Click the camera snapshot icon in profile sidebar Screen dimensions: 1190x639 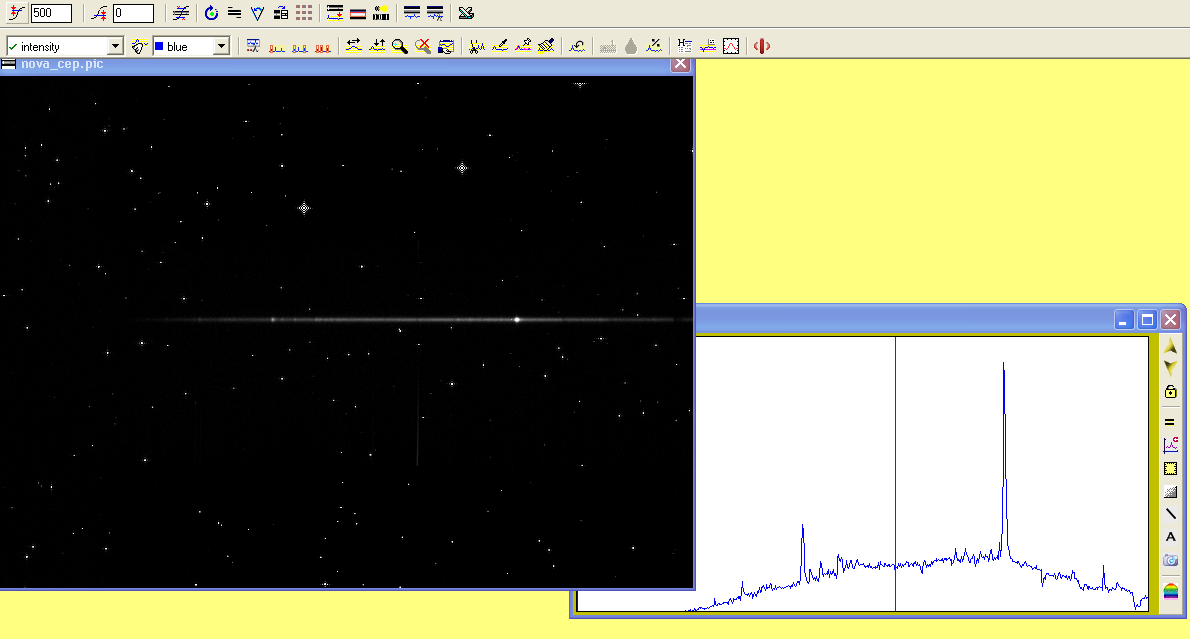[x=1170, y=561]
